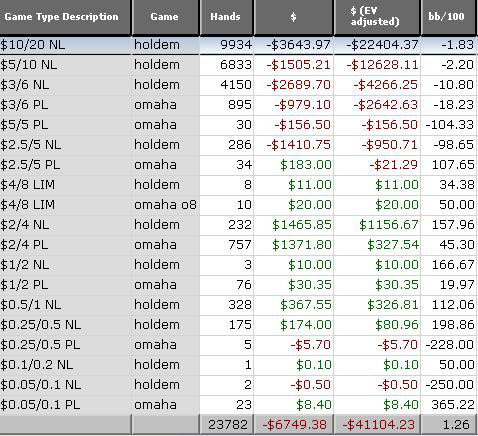This screenshot has width=478, height=436.
Task: Select the $2/4 PL row
Action: [238, 245]
